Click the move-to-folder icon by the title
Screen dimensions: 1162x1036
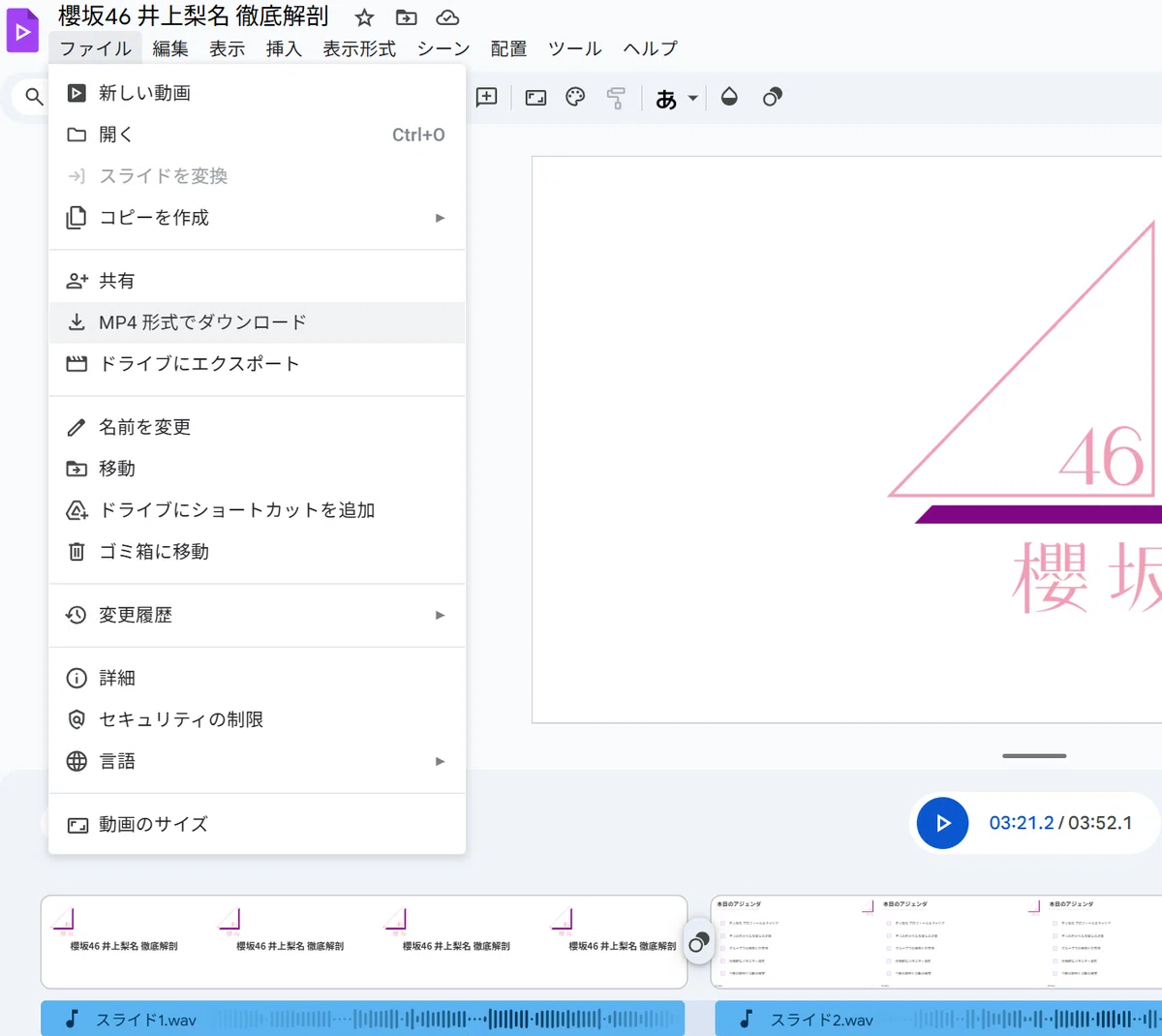[407, 17]
